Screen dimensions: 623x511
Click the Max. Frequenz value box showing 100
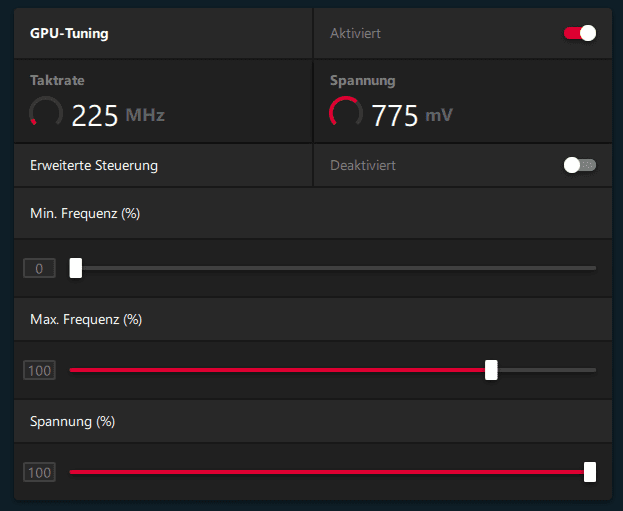pyautogui.click(x=39, y=370)
